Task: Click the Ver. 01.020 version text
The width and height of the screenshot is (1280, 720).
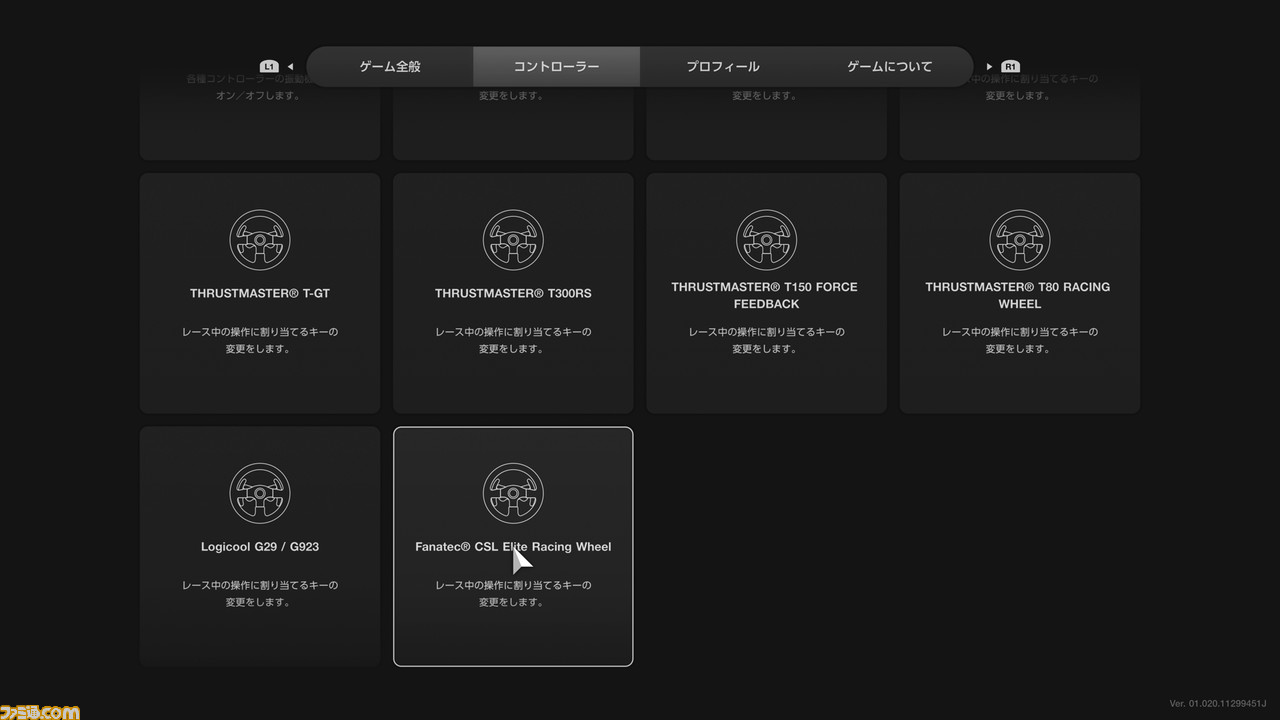Action: click(x=1218, y=704)
